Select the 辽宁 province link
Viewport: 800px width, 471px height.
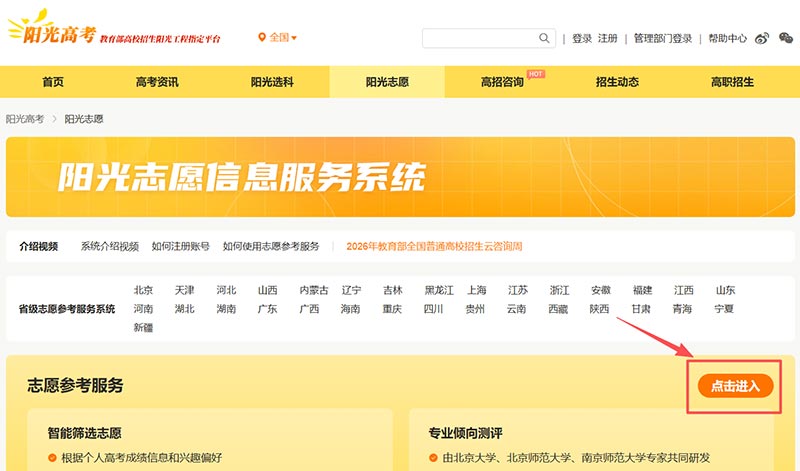click(x=351, y=290)
